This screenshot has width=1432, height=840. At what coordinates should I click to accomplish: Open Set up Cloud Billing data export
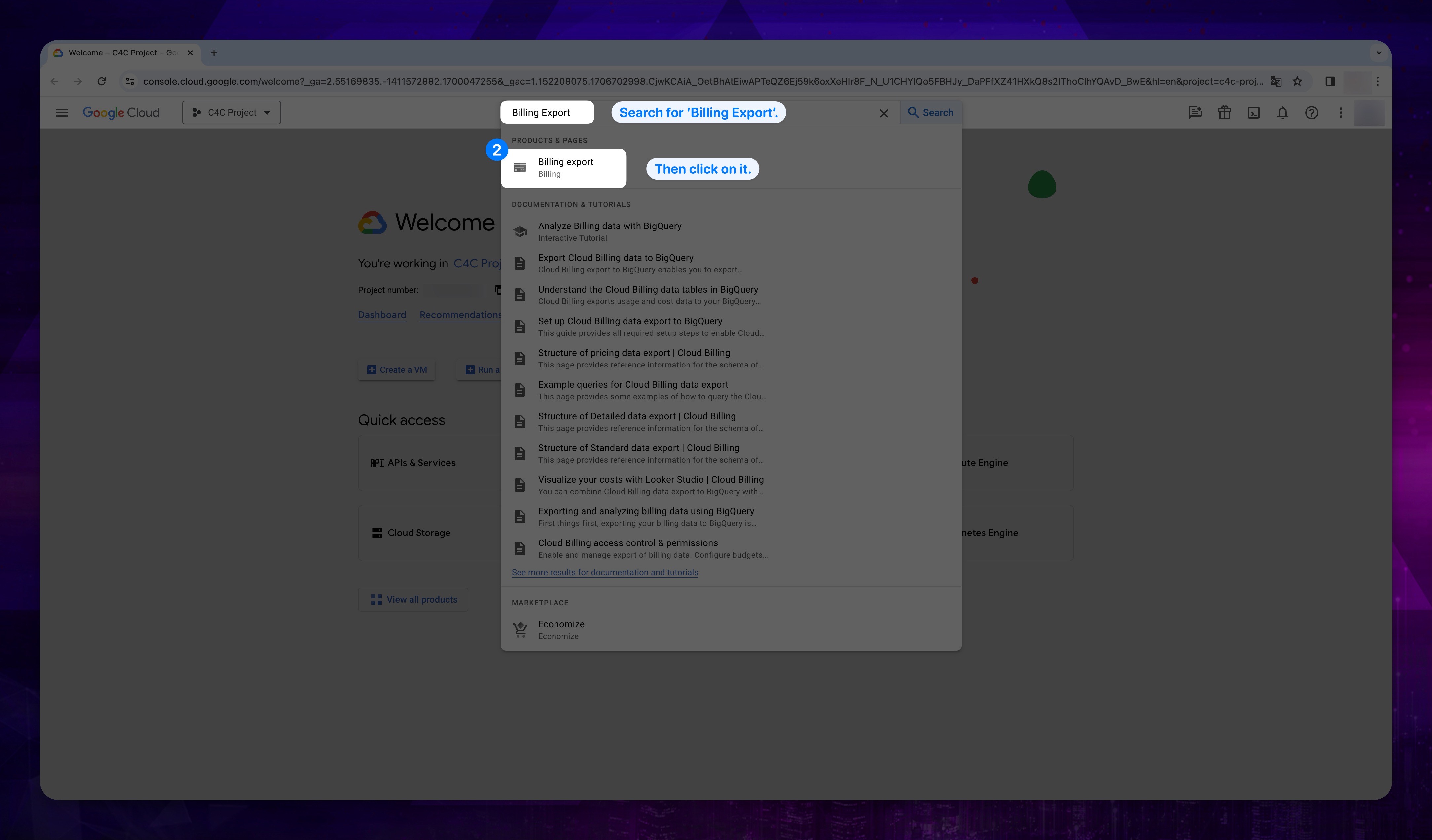(731, 327)
